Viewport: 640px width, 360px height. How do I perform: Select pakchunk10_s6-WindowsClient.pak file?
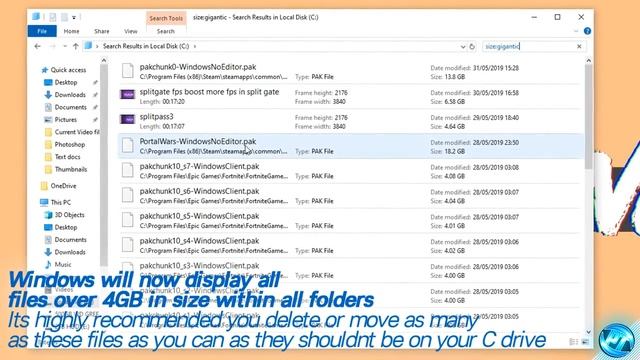[350, 196]
